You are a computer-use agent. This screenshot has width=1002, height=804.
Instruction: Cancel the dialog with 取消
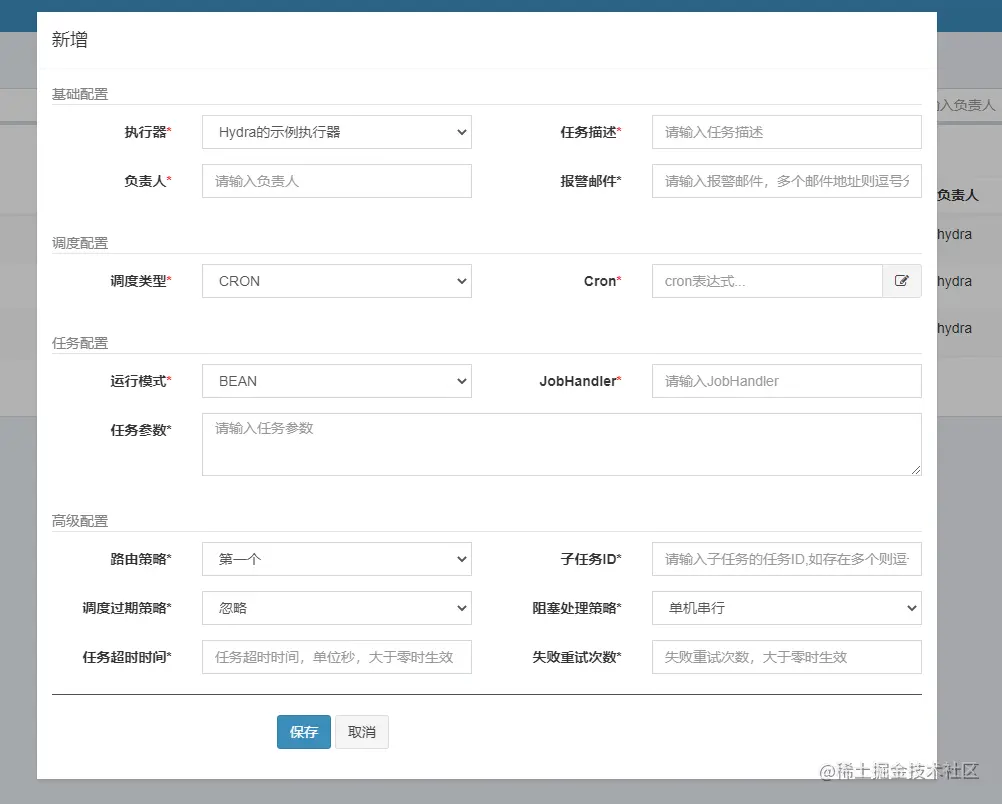click(x=362, y=732)
